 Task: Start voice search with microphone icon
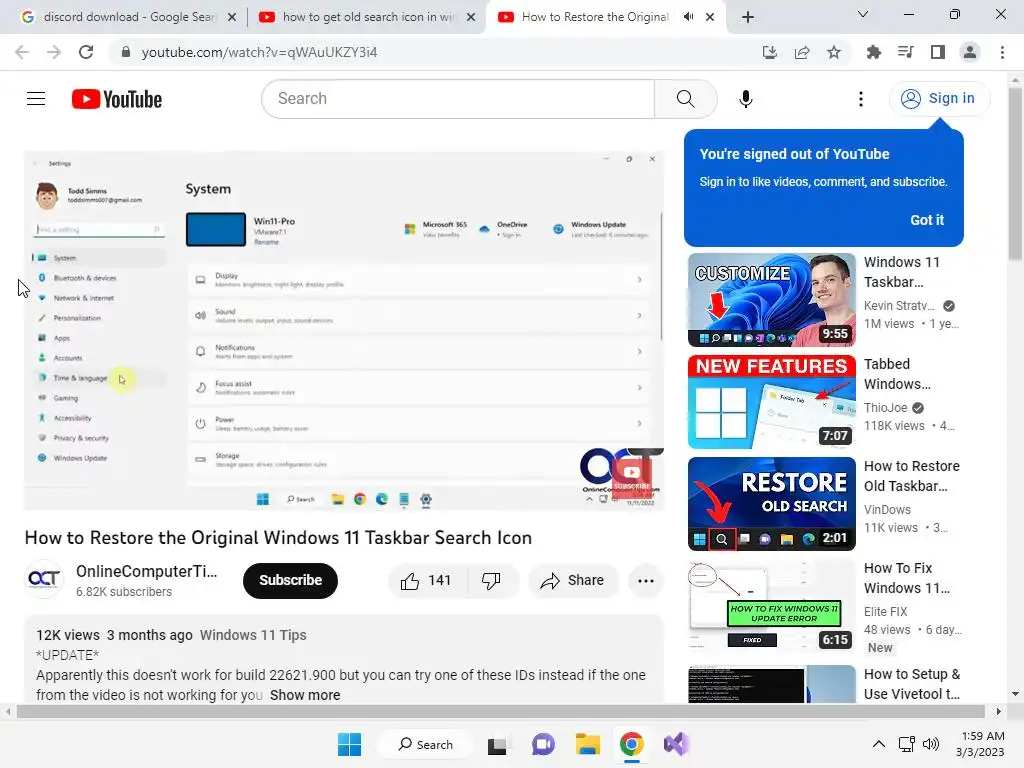coord(745,99)
